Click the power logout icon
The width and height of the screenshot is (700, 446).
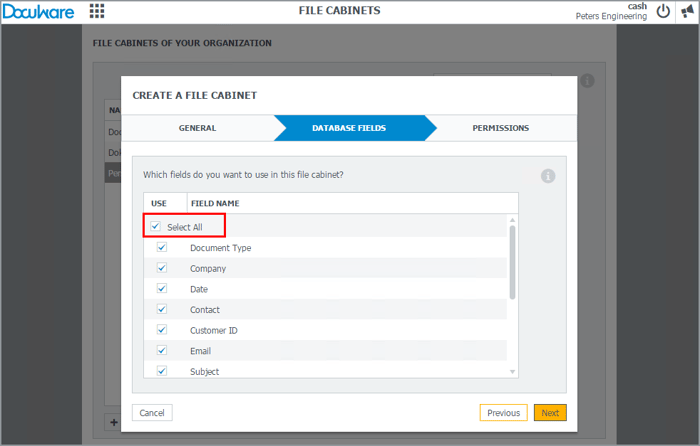(663, 11)
